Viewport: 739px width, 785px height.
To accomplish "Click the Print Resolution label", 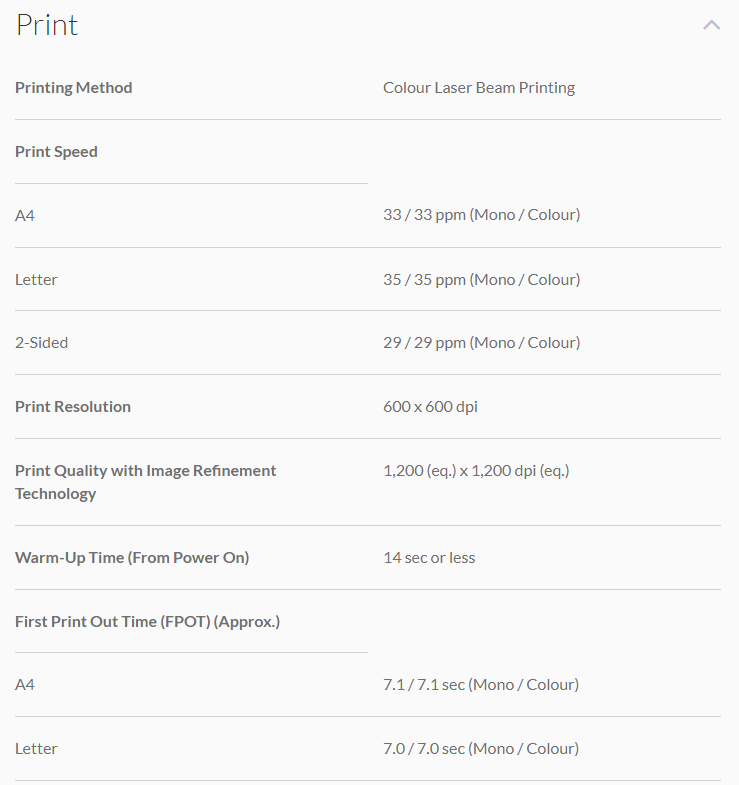I will click(73, 407).
